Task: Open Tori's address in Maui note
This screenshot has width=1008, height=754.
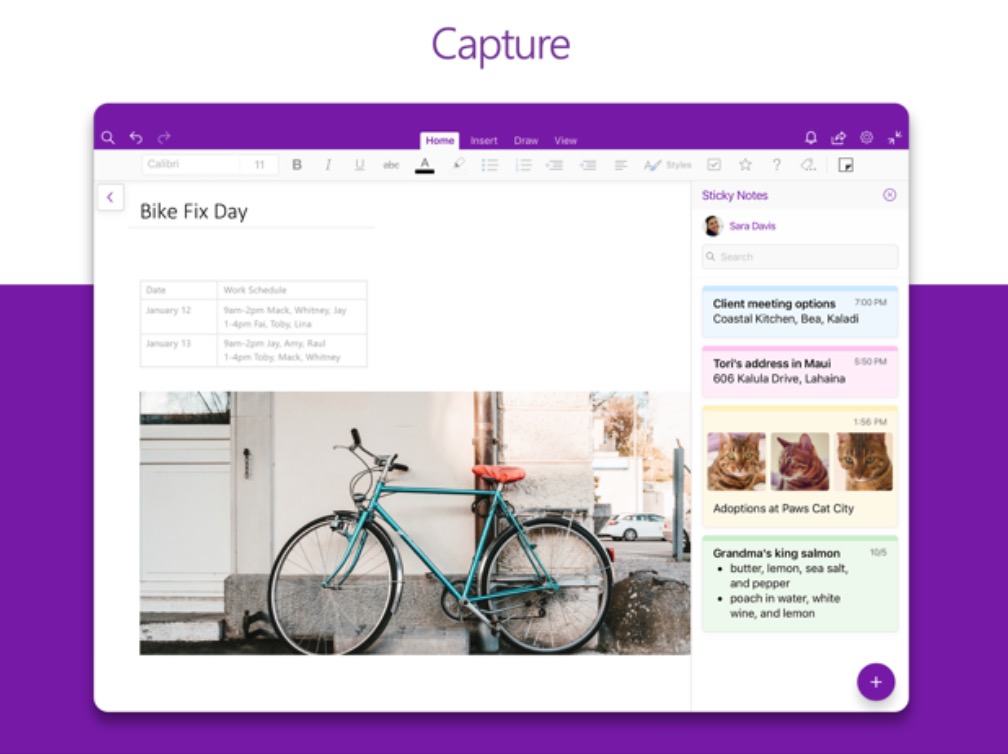Action: (x=800, y=372)
